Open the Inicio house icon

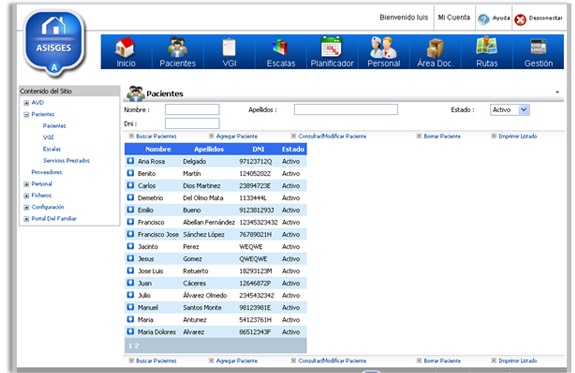point(125,48)
